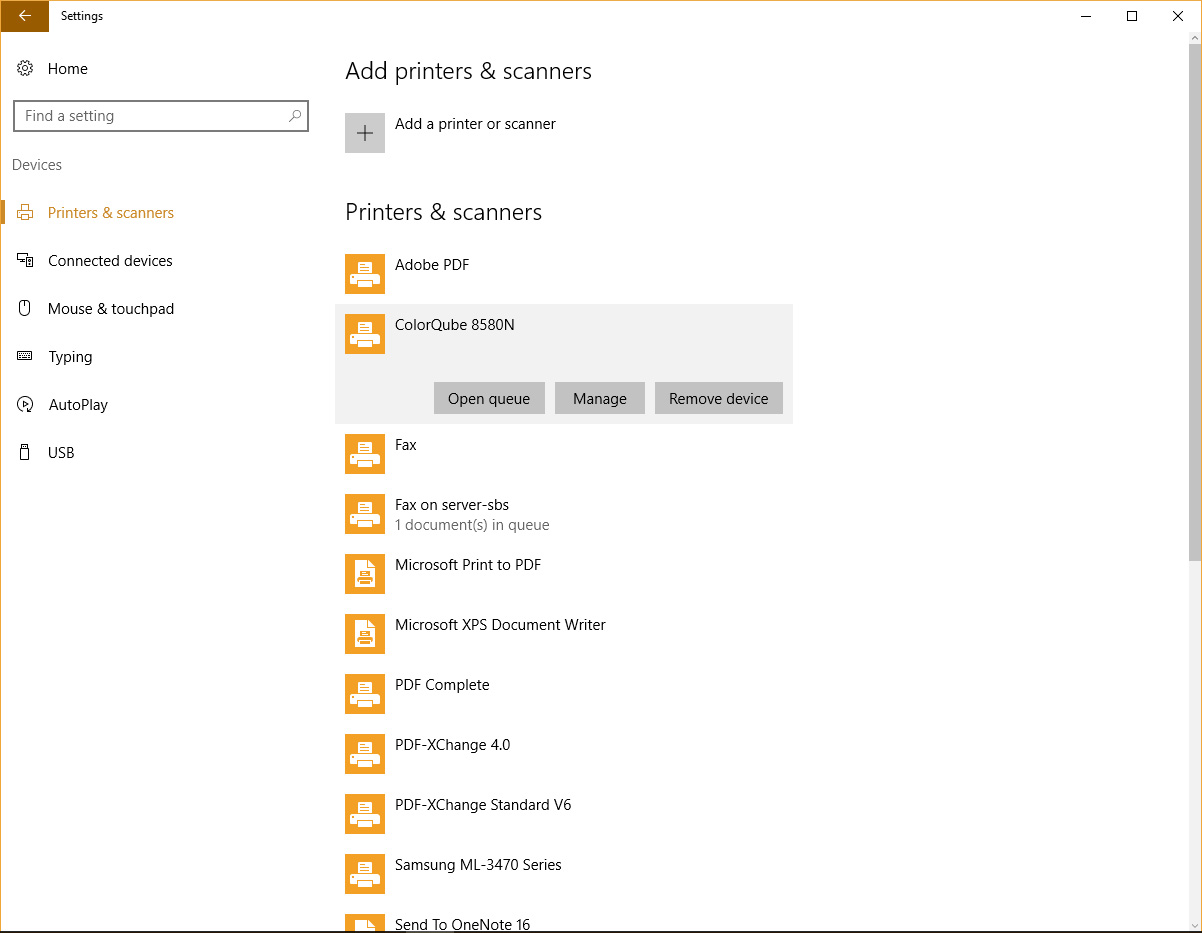Click the Find a setting search box
Image resolution: width=1202 pixels, height=933 pixels.
point(161,116)
